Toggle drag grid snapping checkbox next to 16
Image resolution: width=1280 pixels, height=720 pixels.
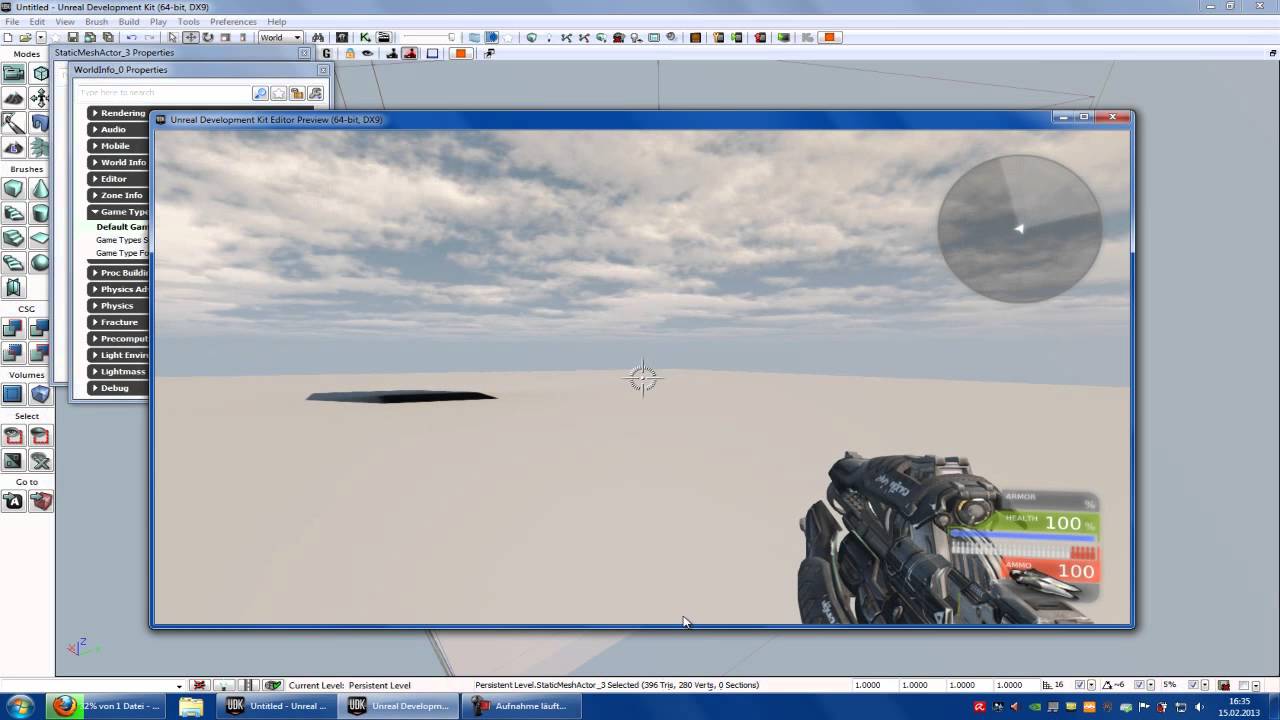coord(1078,685)
